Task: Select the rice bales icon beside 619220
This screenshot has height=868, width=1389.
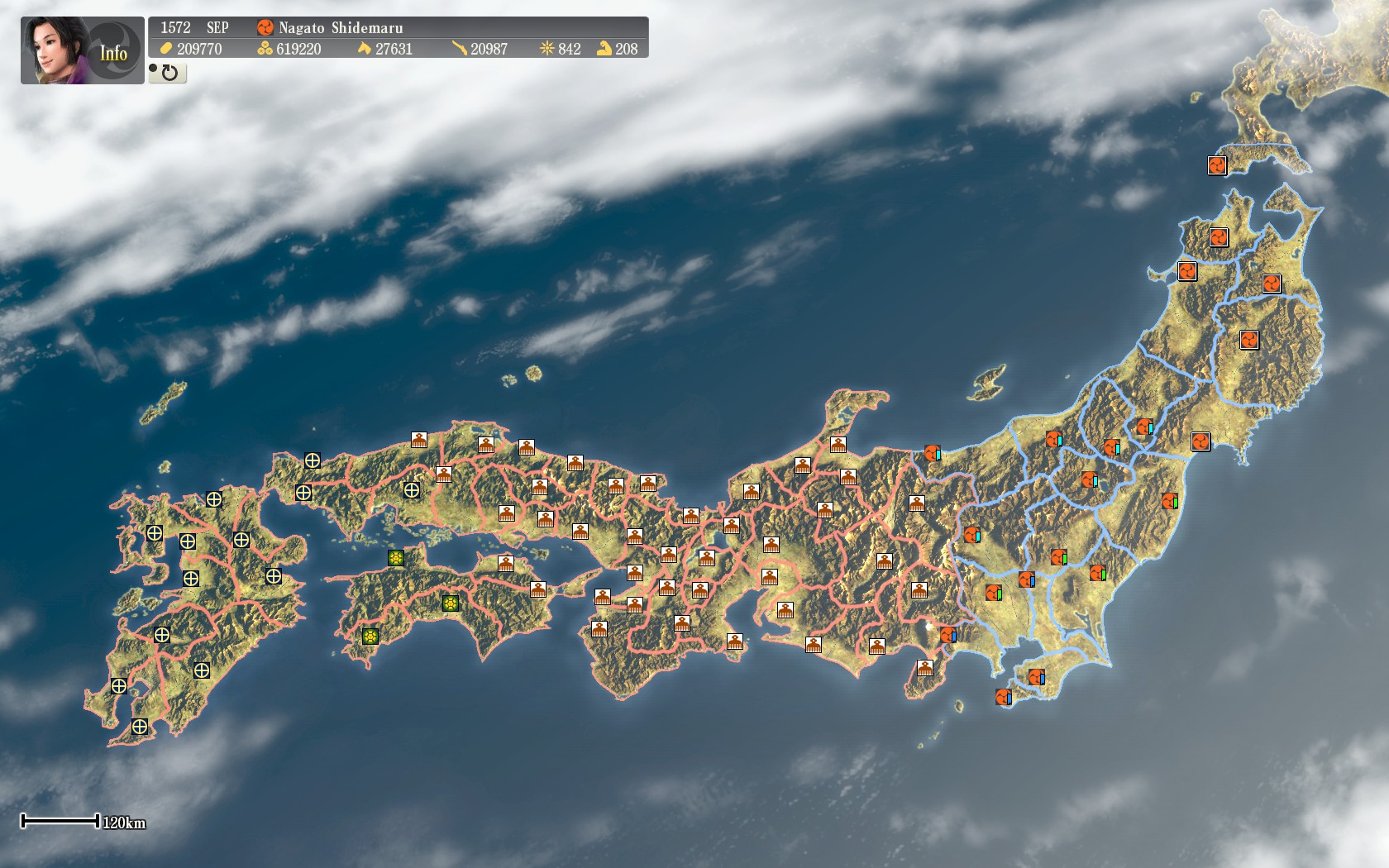Action: click(x=265, y=49)
